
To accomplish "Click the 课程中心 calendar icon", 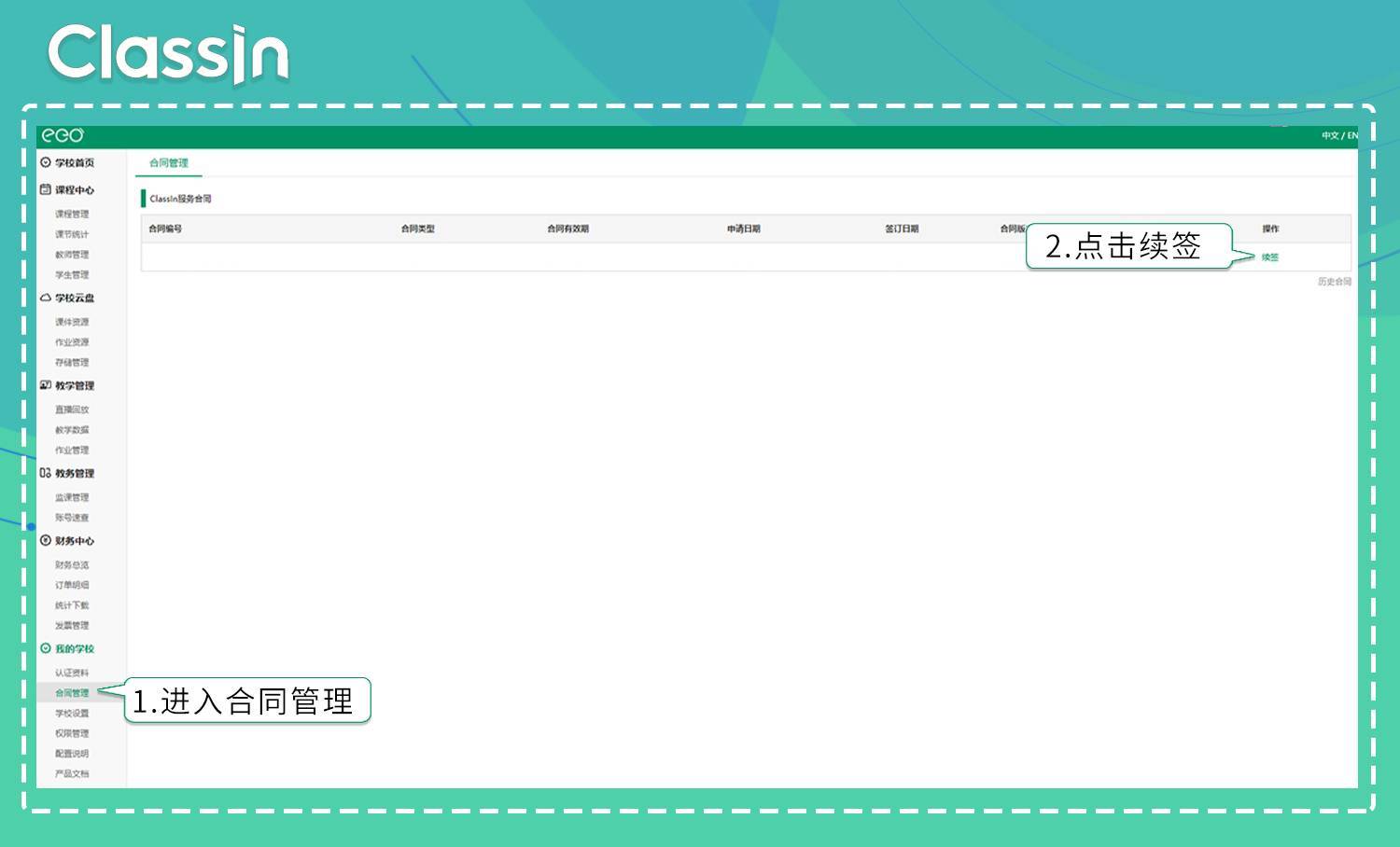I will click(46, 189).
